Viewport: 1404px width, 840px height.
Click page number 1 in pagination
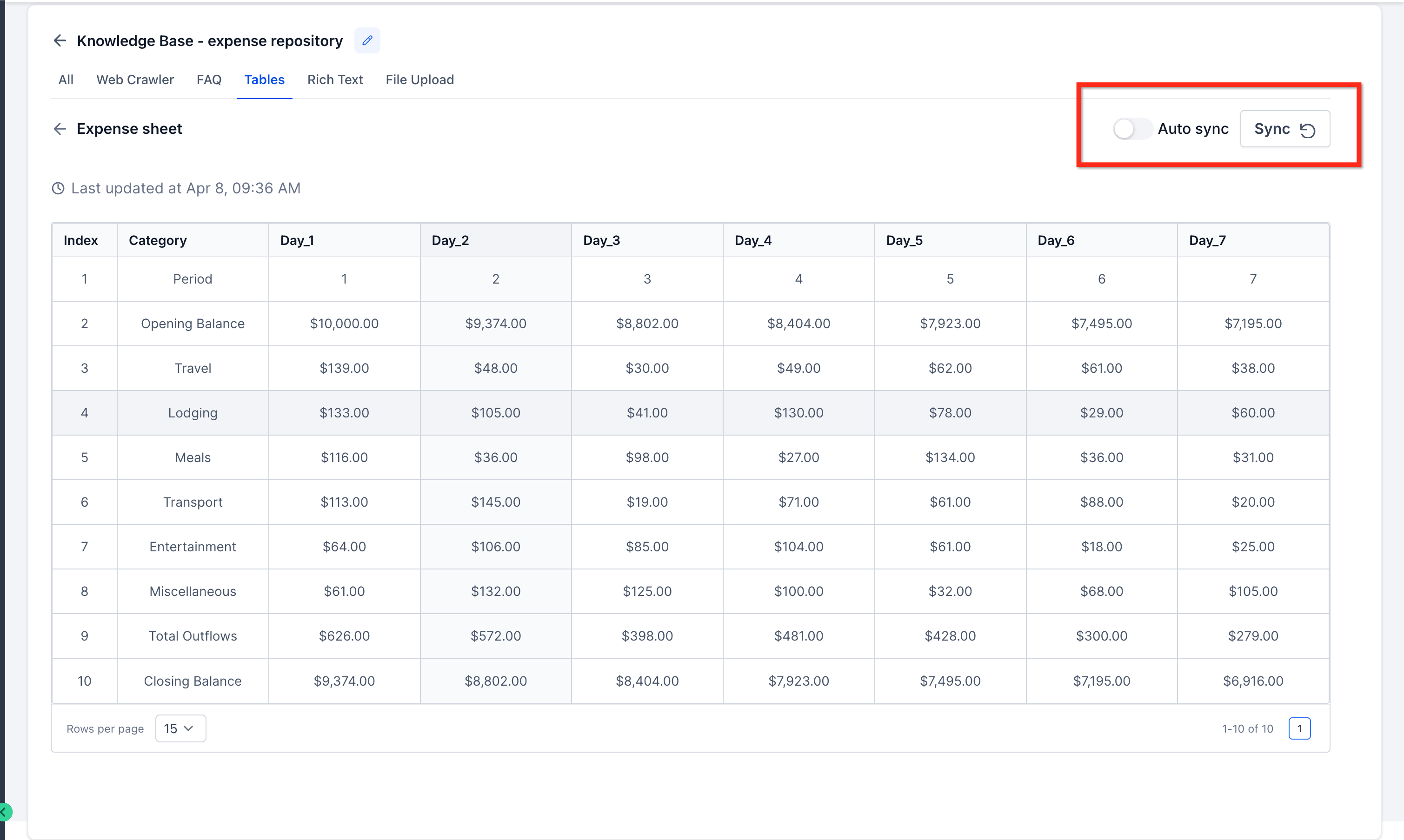pyautogui.click(x=1299, y=728)
